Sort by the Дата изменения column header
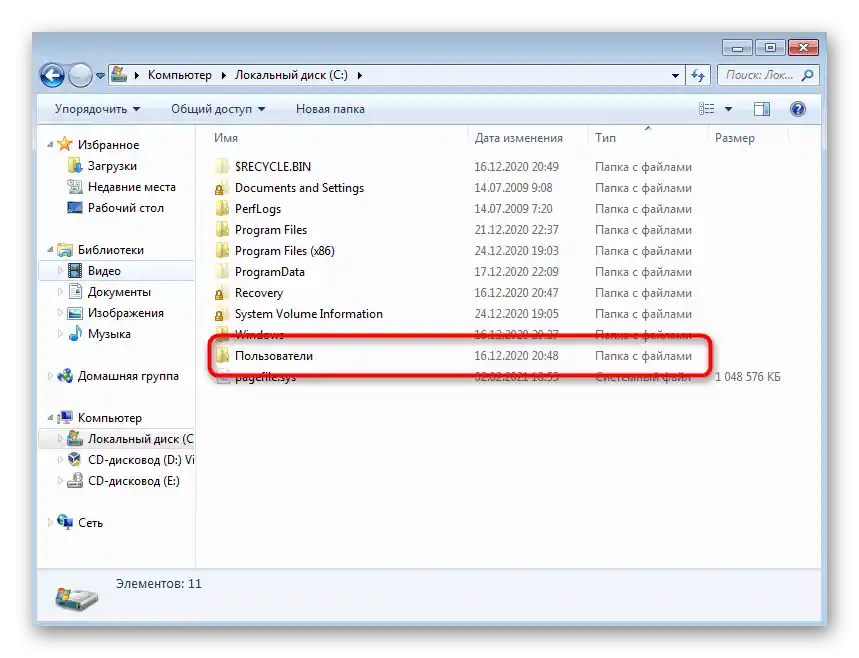This screenshot has width=859, height=658. 518,138
